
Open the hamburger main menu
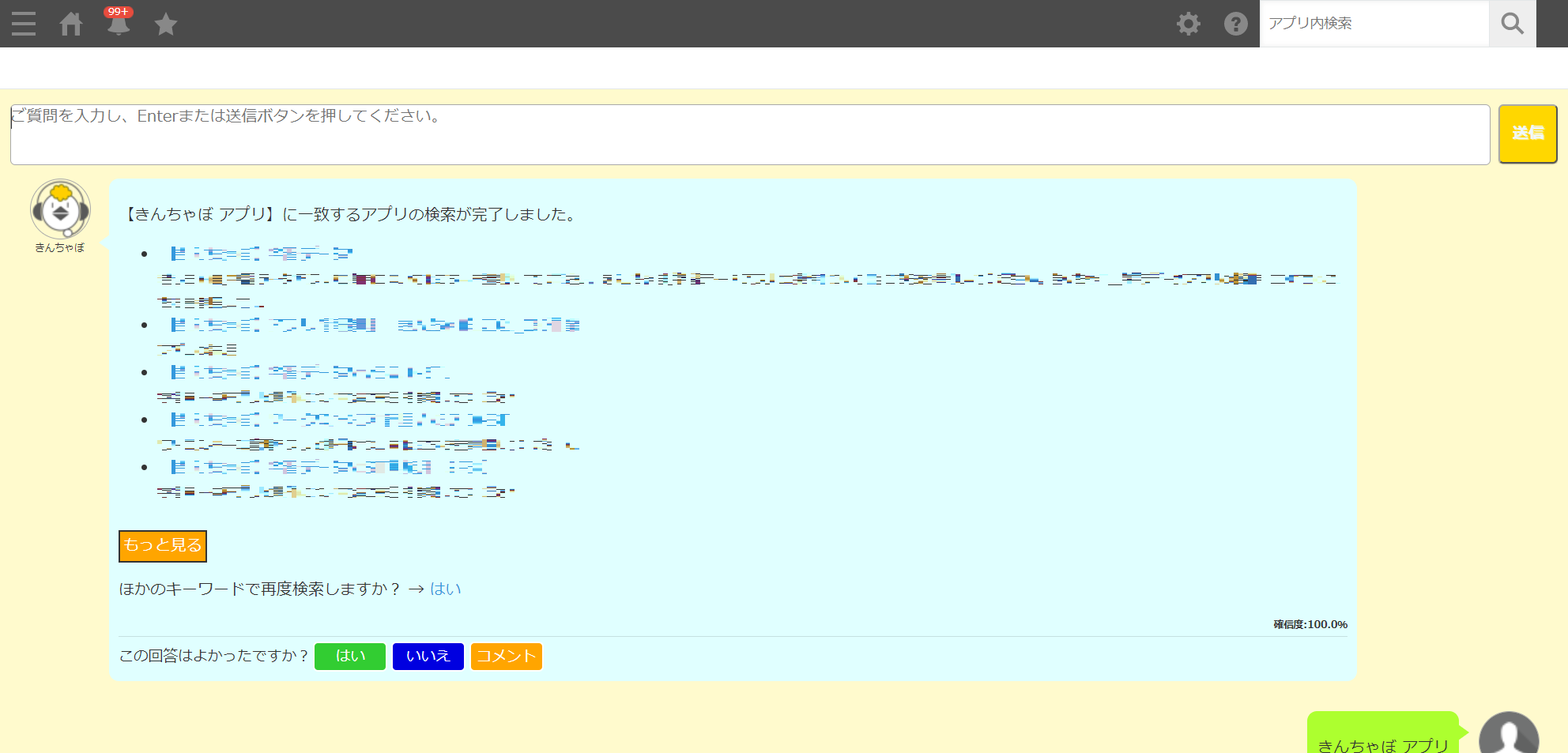pos(24,24)
